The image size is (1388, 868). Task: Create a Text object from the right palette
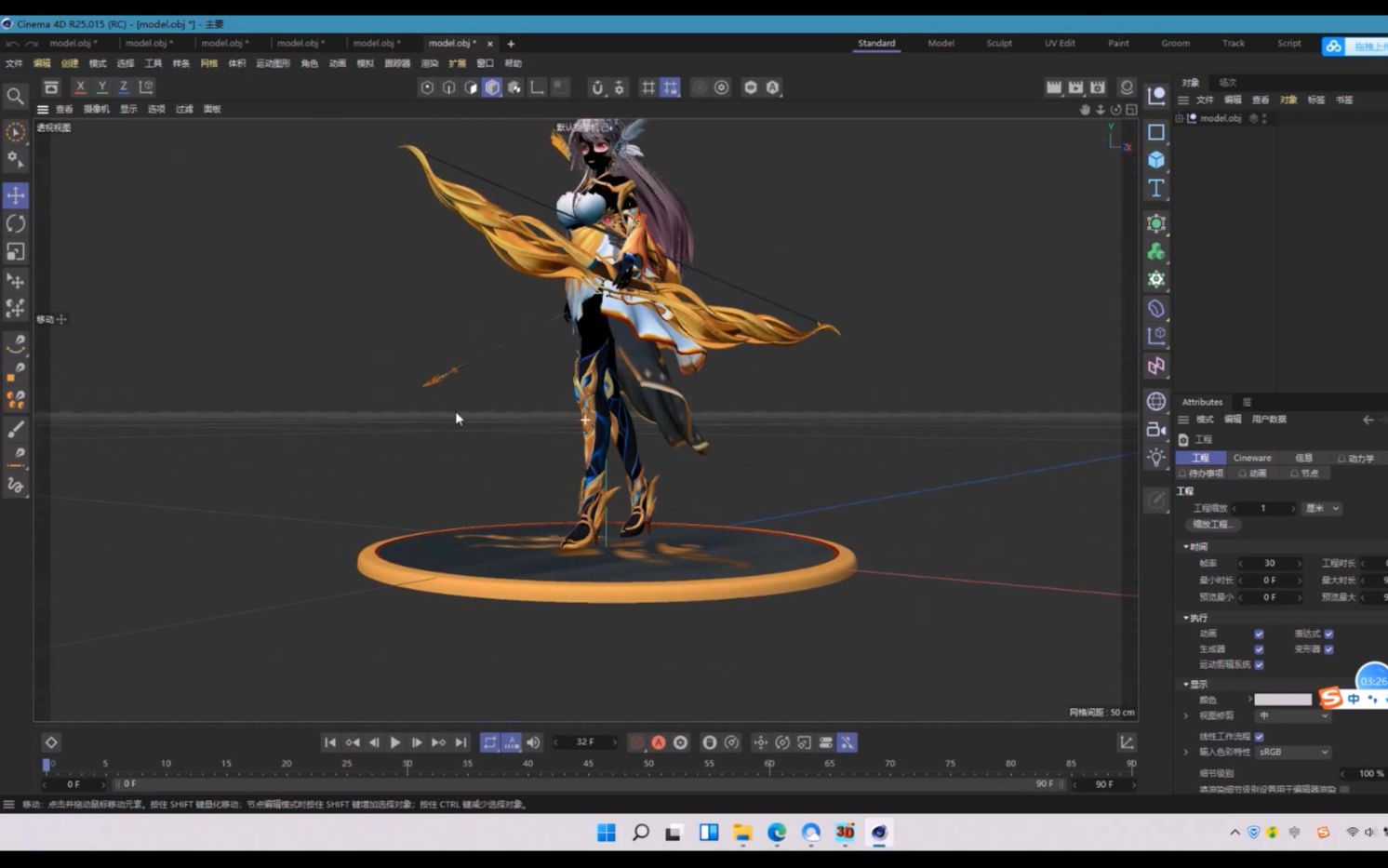pos(1155,188)
